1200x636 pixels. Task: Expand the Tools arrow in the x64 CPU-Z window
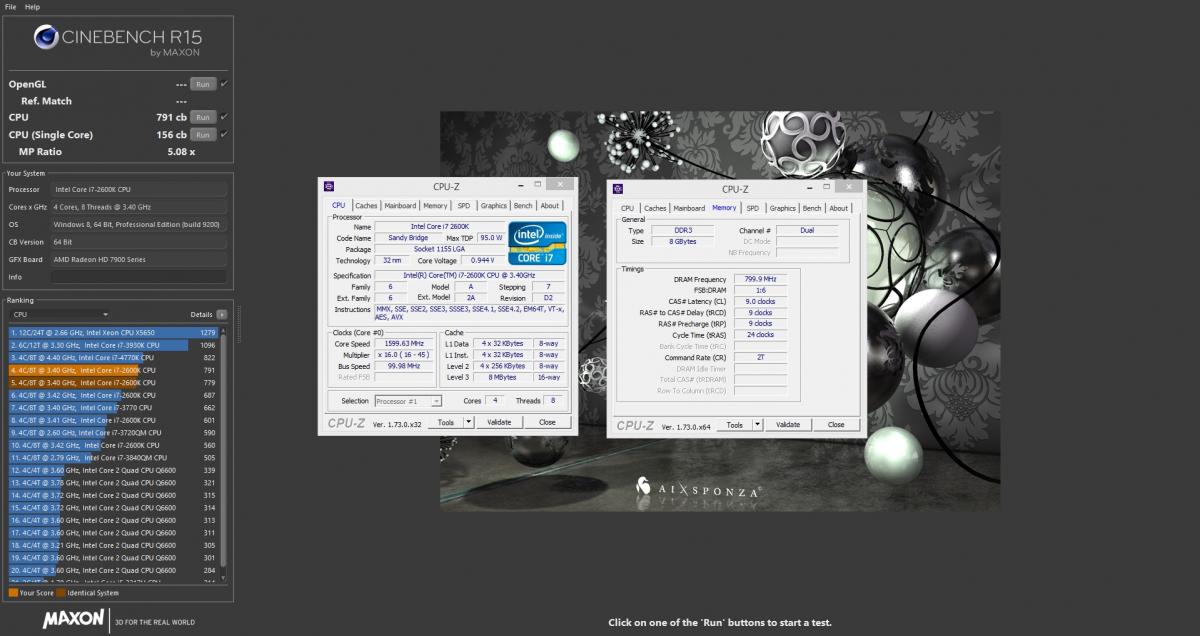[757, 425]
